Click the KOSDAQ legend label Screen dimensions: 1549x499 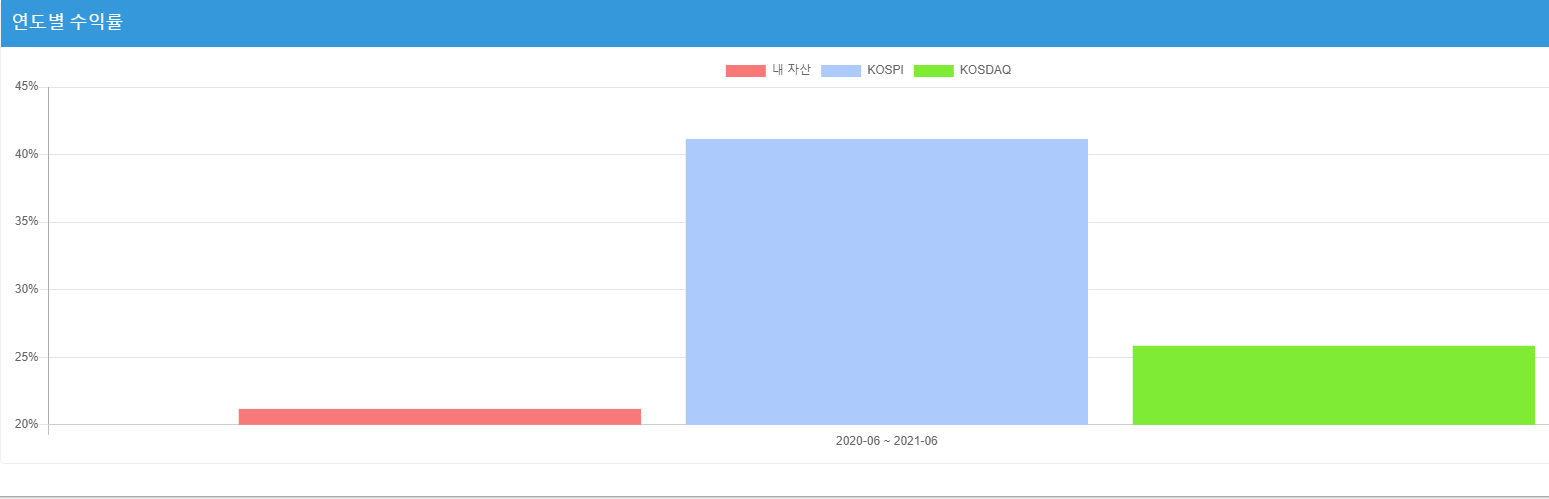coord(985,70)
